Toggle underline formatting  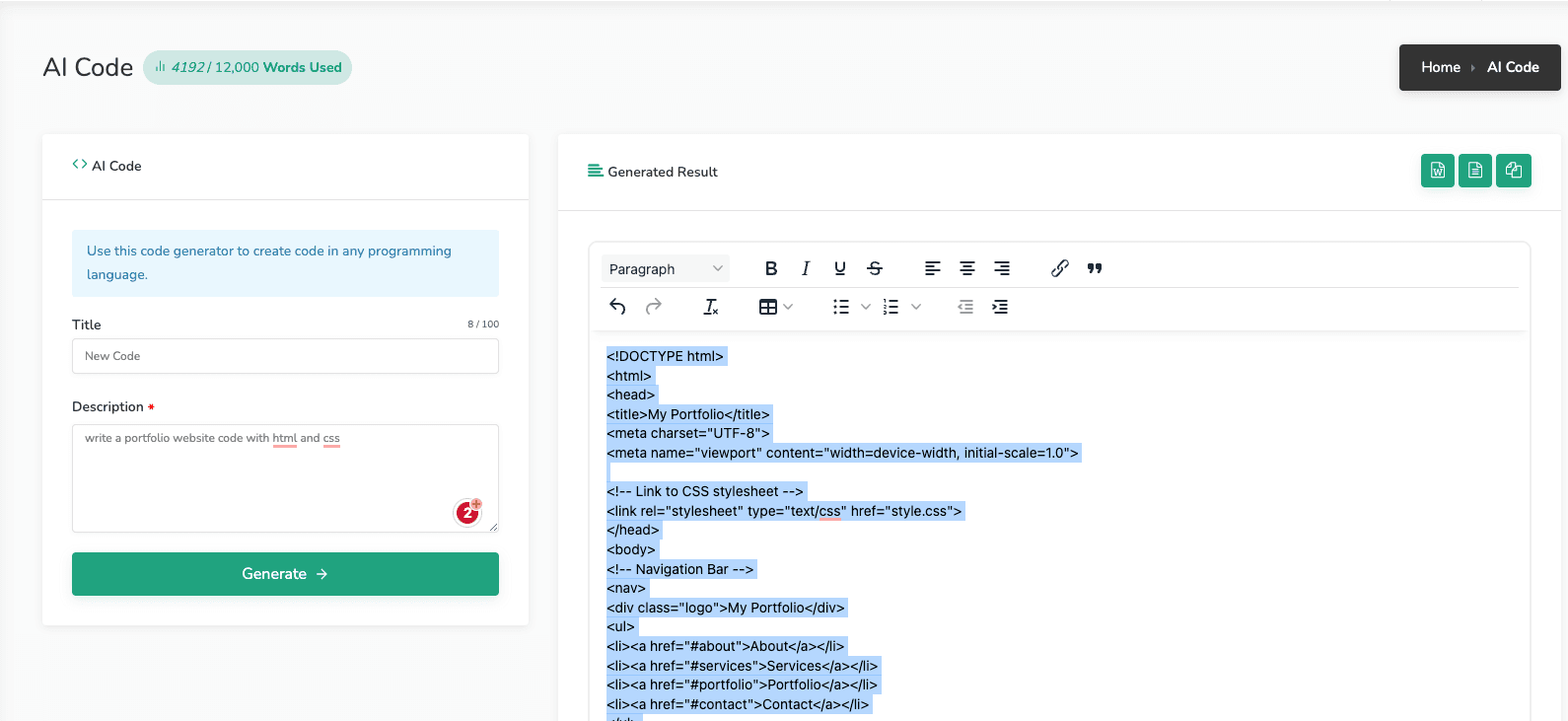point(840,268)
